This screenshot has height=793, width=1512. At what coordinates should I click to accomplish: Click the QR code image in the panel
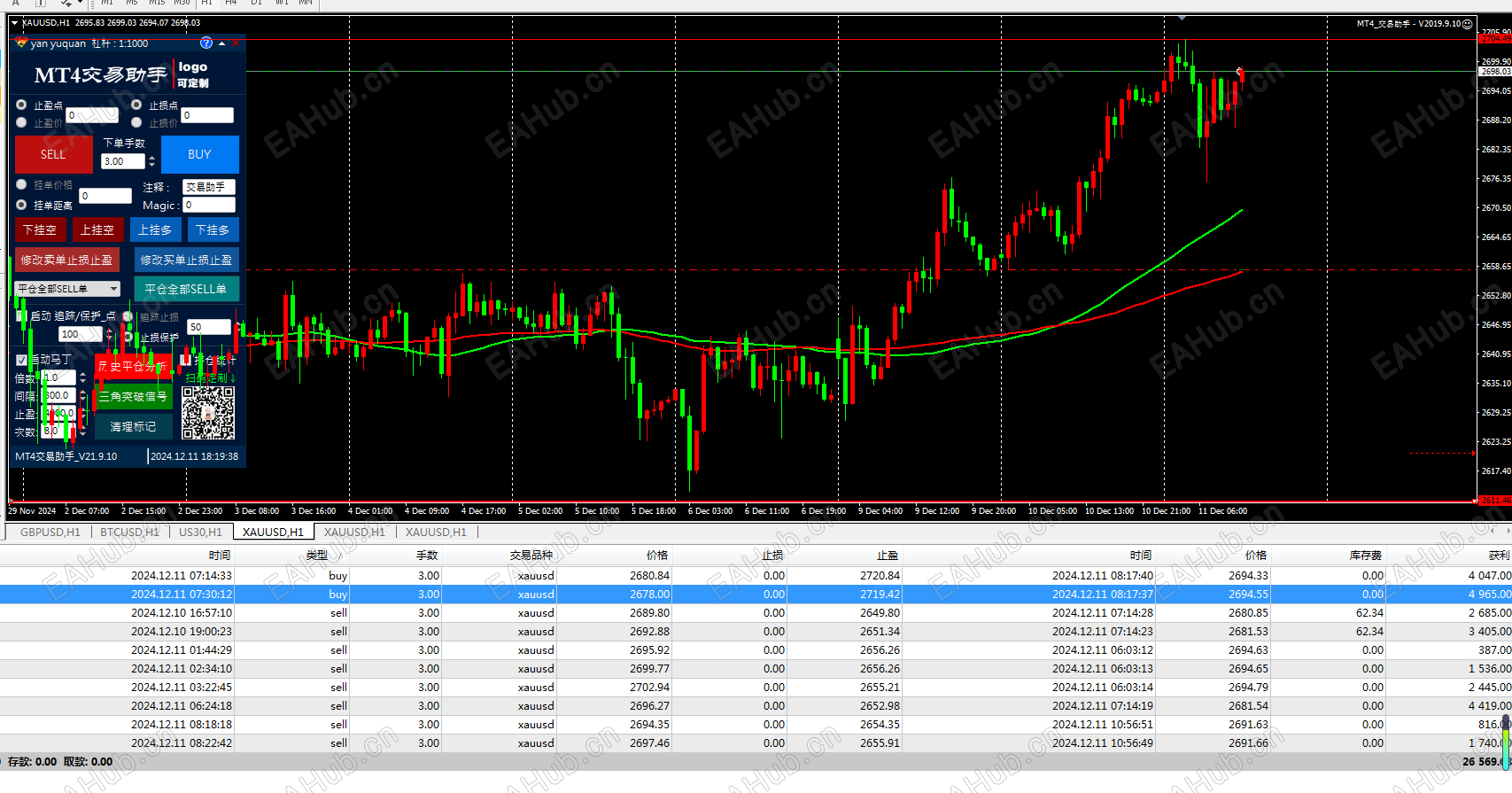click(x=208, y=413)
